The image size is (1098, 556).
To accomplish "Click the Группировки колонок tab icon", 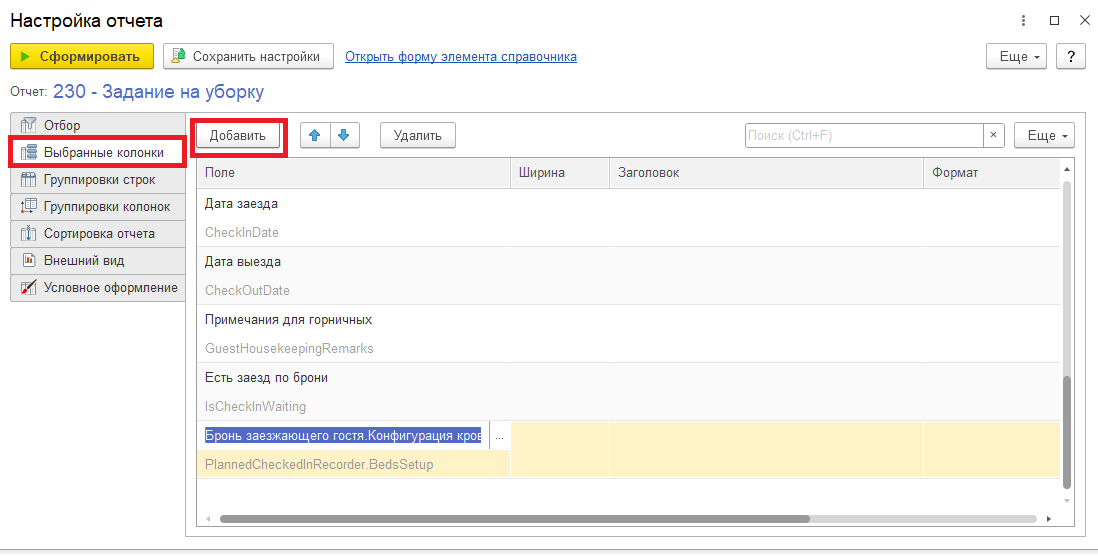I will (x=28, y=207).
